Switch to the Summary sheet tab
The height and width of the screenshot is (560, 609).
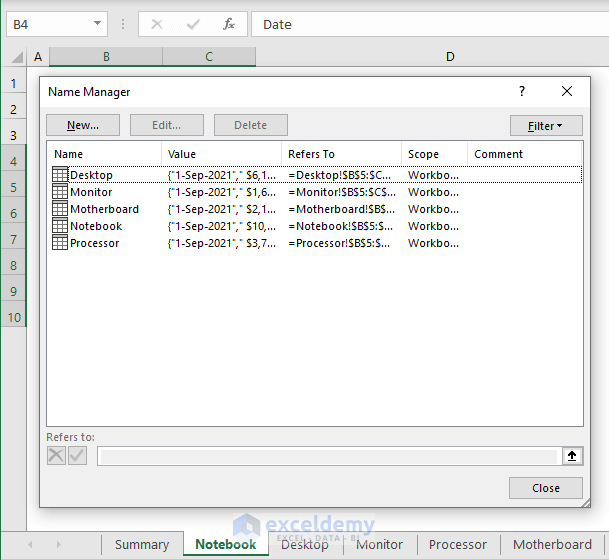(x=142, y=544)
